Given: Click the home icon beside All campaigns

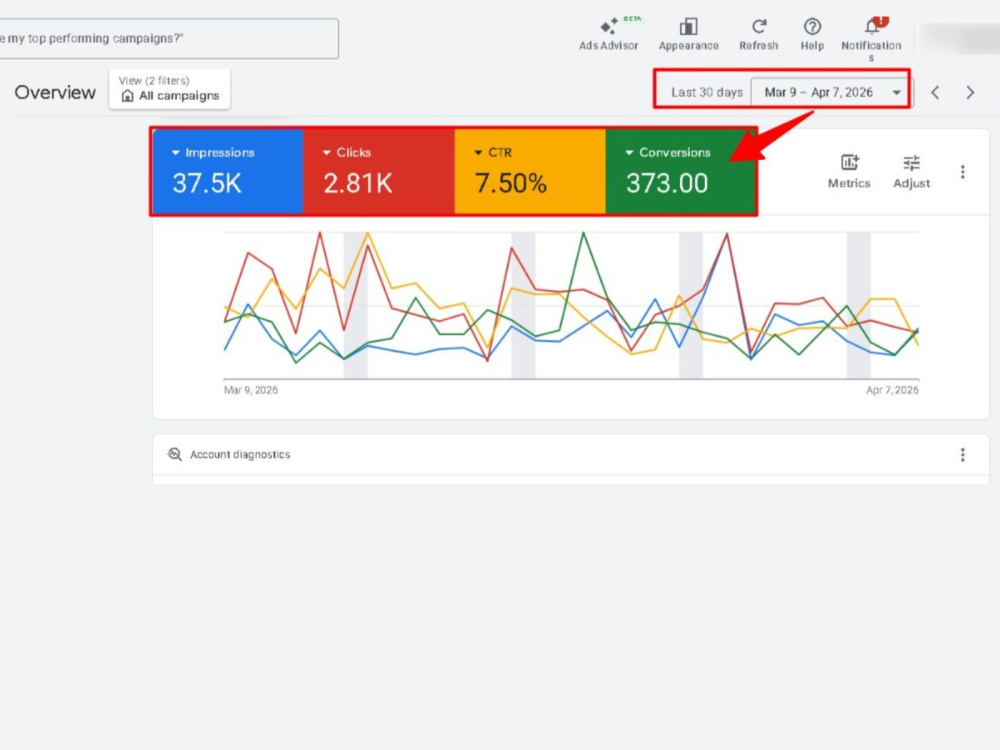Looking at the screenshot, I should point(128,96).
